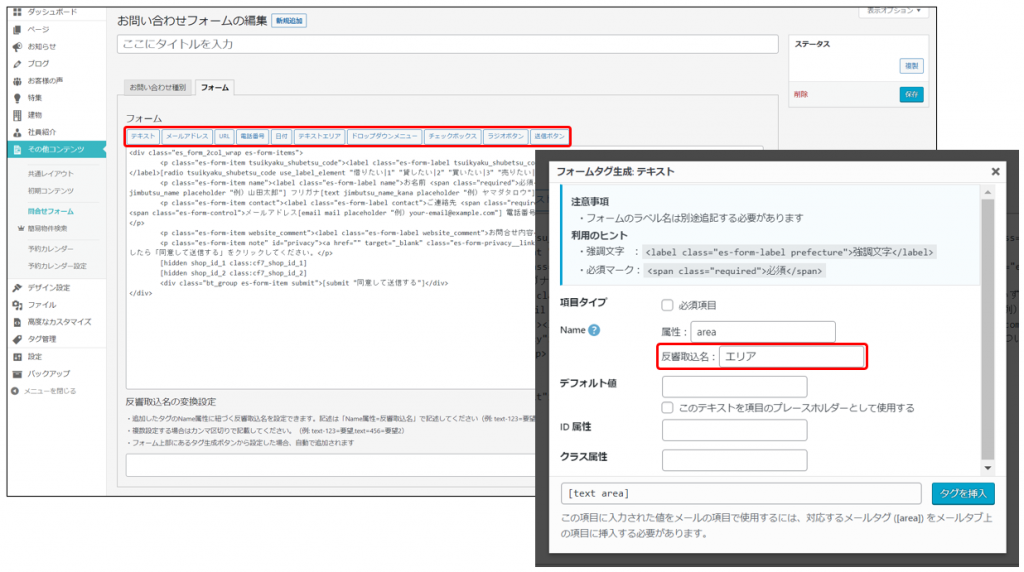Image resolution: width=1024 pixels, height=572 pixels.
Task: Open the 表示オプション dropdown
Action: pyautogui.click(x=892, y=10)
